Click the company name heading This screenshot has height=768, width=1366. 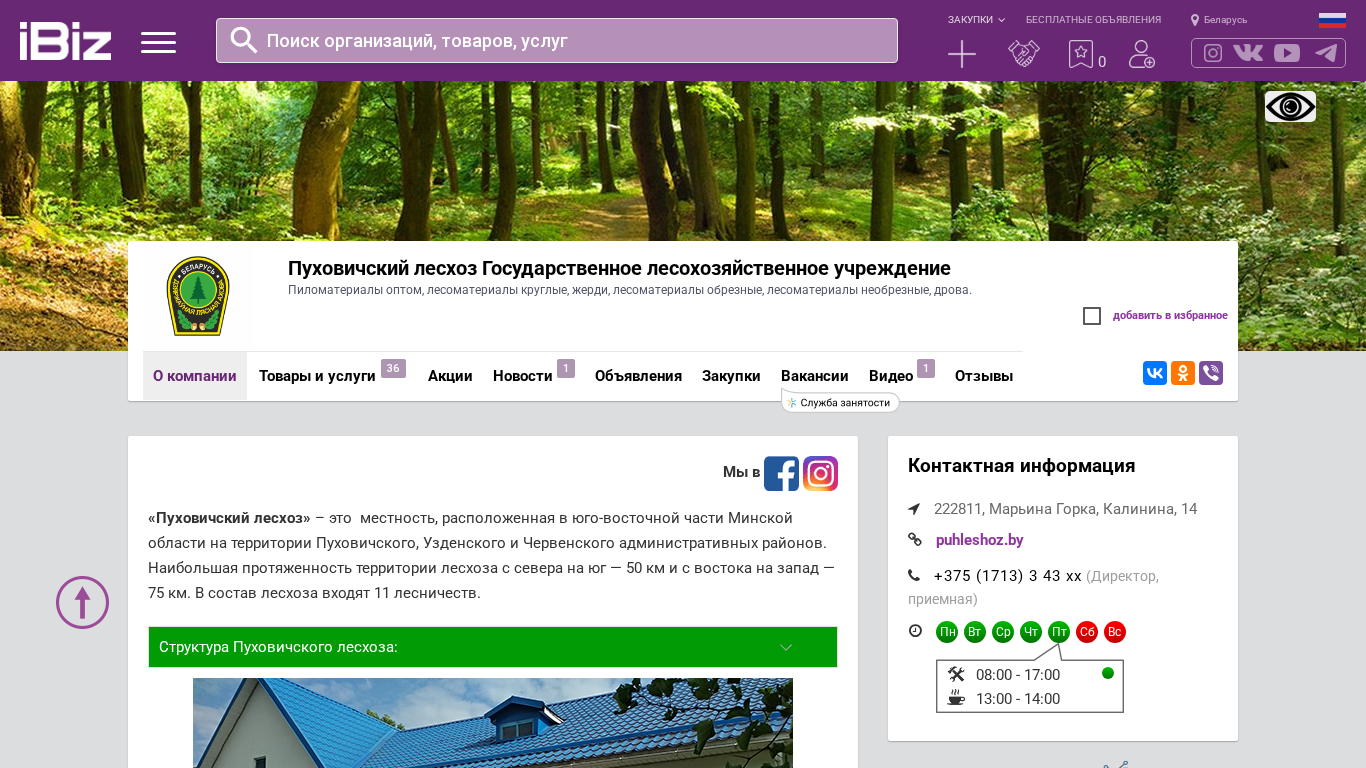click(x=619, y=268)
